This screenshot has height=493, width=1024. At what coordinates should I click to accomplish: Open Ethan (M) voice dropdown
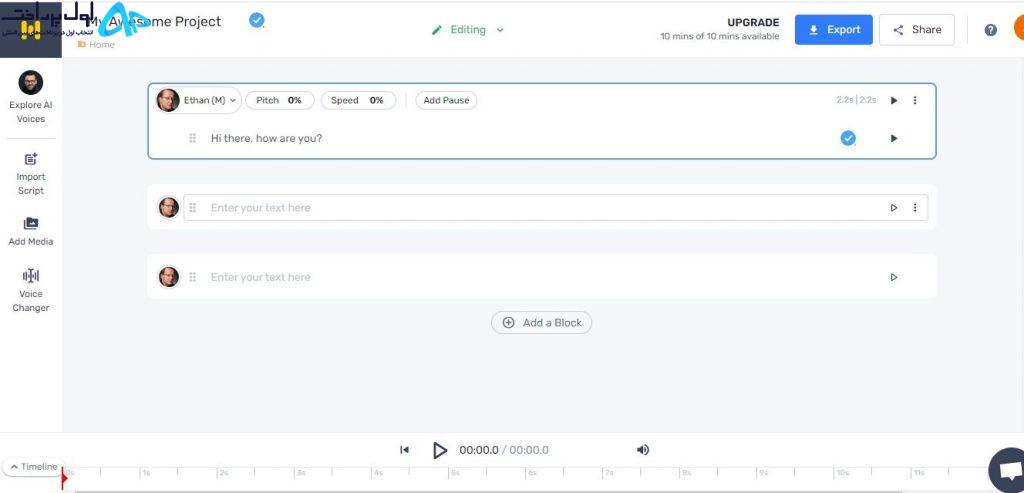click(199, 101)
